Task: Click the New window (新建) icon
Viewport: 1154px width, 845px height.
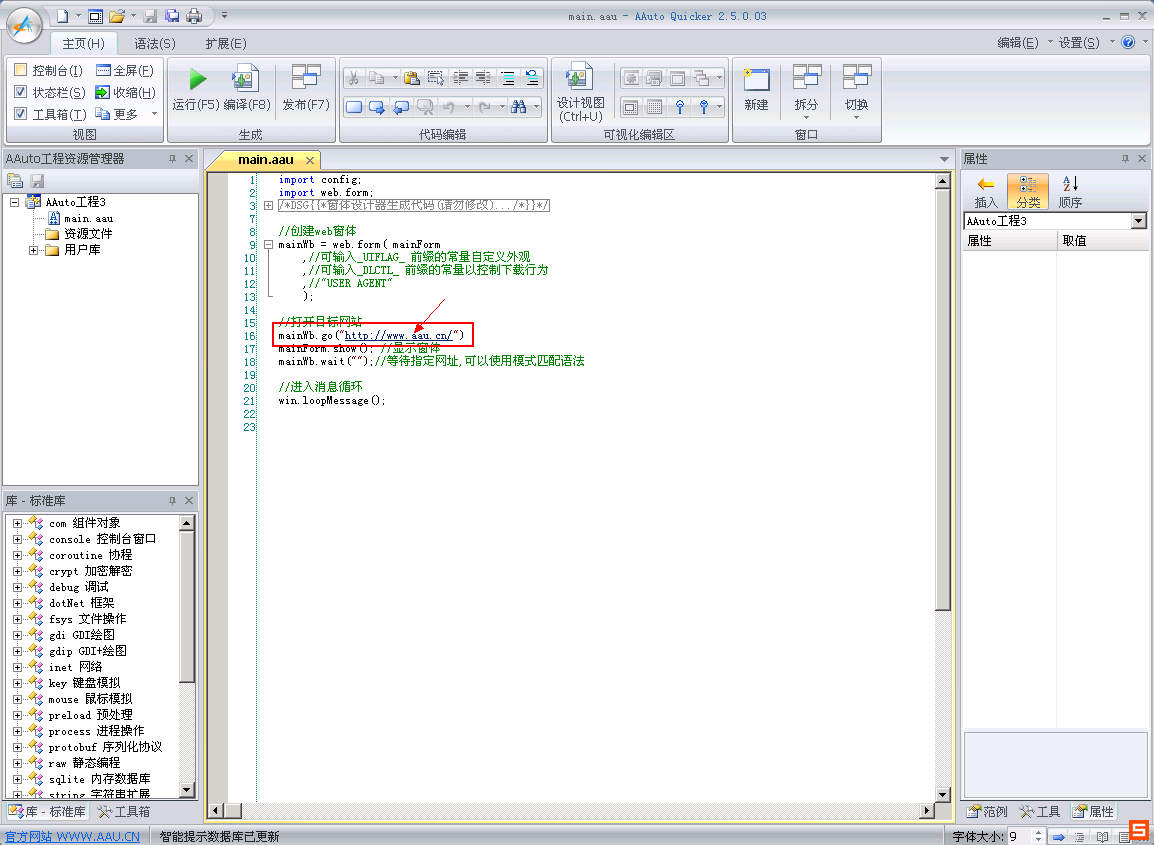Action: [756, 80]
